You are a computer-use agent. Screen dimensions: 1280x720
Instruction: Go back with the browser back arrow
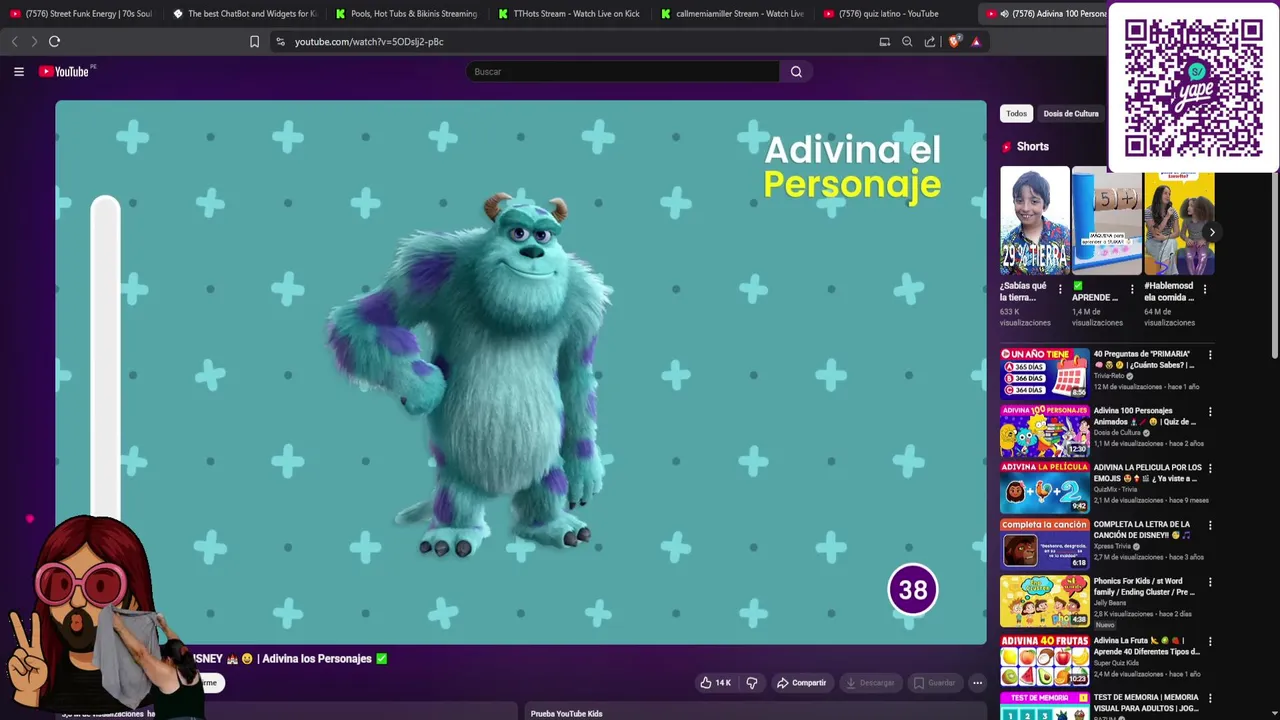pos(14,41)
